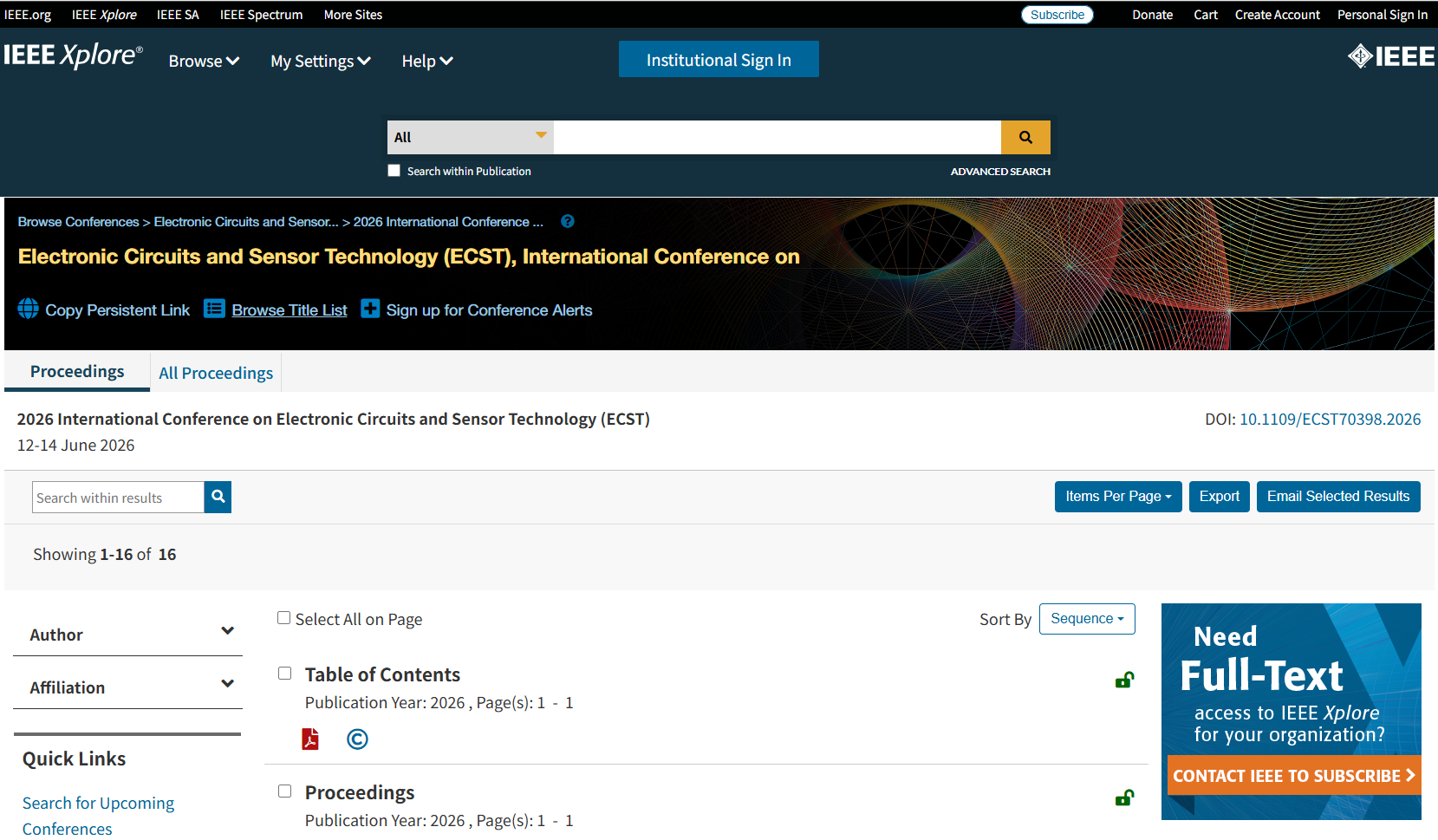
Task: Switch to the Proceedings tab
Action: (77, 372)
